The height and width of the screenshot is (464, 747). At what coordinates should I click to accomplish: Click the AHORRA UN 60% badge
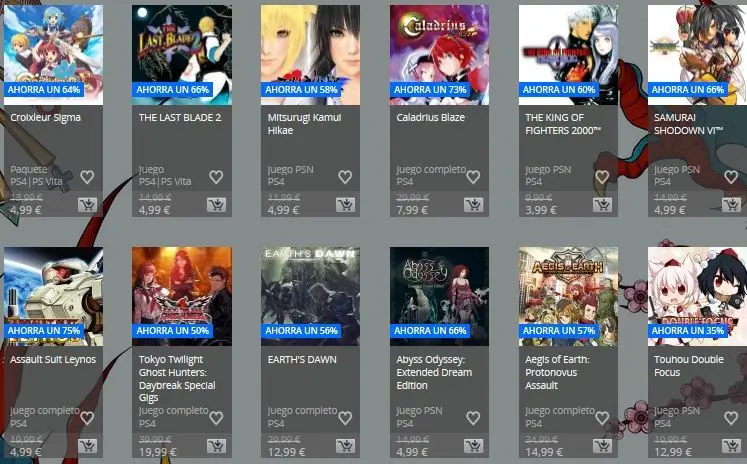click(x=559, y=90)
